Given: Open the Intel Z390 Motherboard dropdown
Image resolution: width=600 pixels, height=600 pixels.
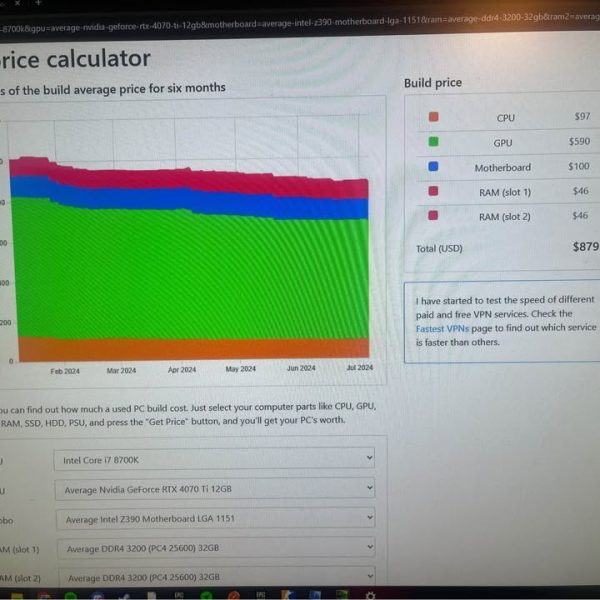Looking at the screenshot, I should point(214,519).
